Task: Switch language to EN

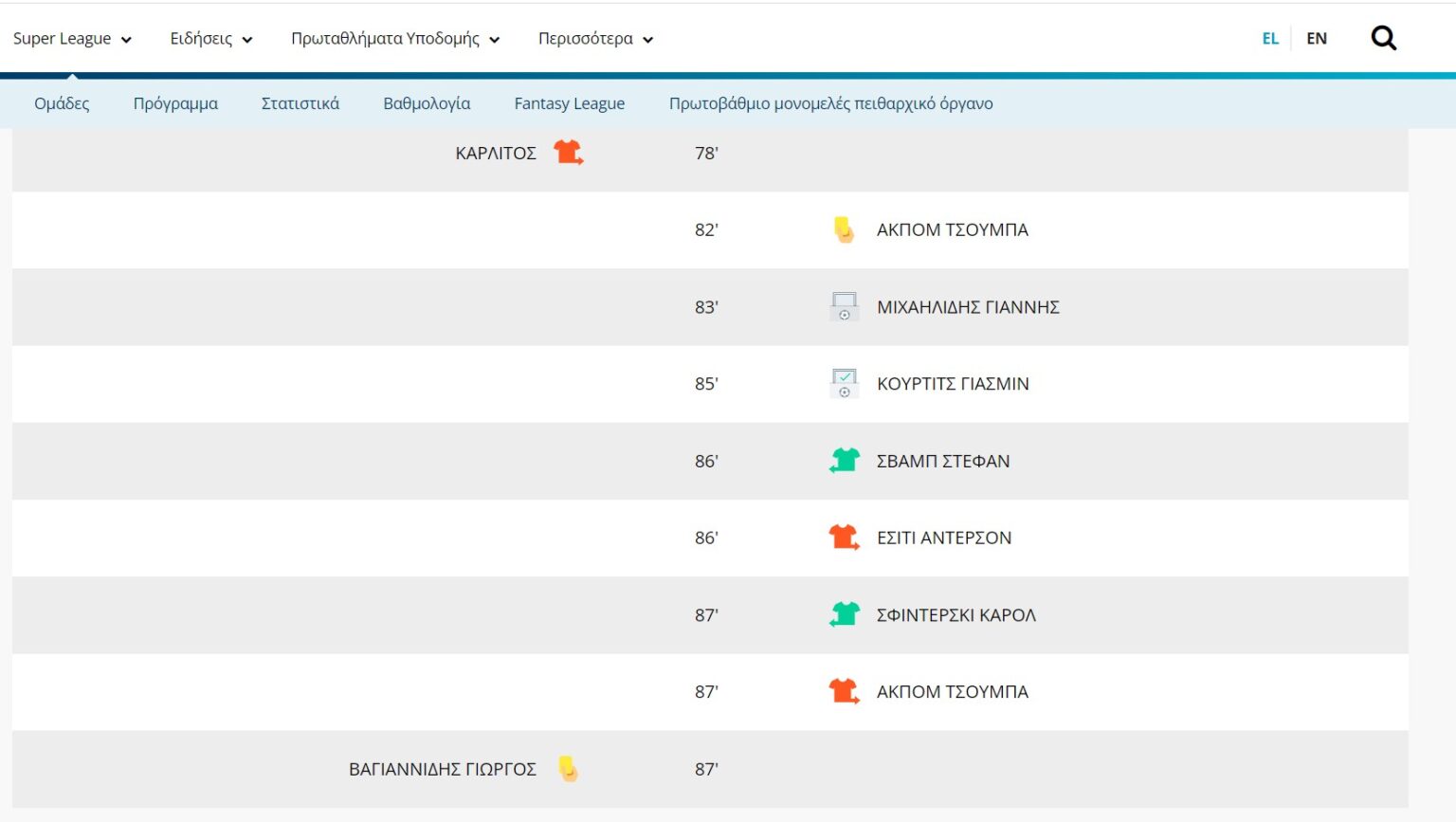Action: point(1316,39)
